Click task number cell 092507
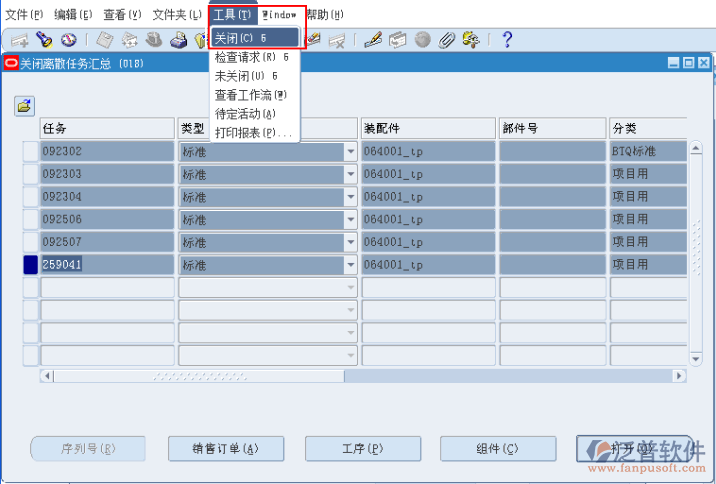 coord(107,242)
